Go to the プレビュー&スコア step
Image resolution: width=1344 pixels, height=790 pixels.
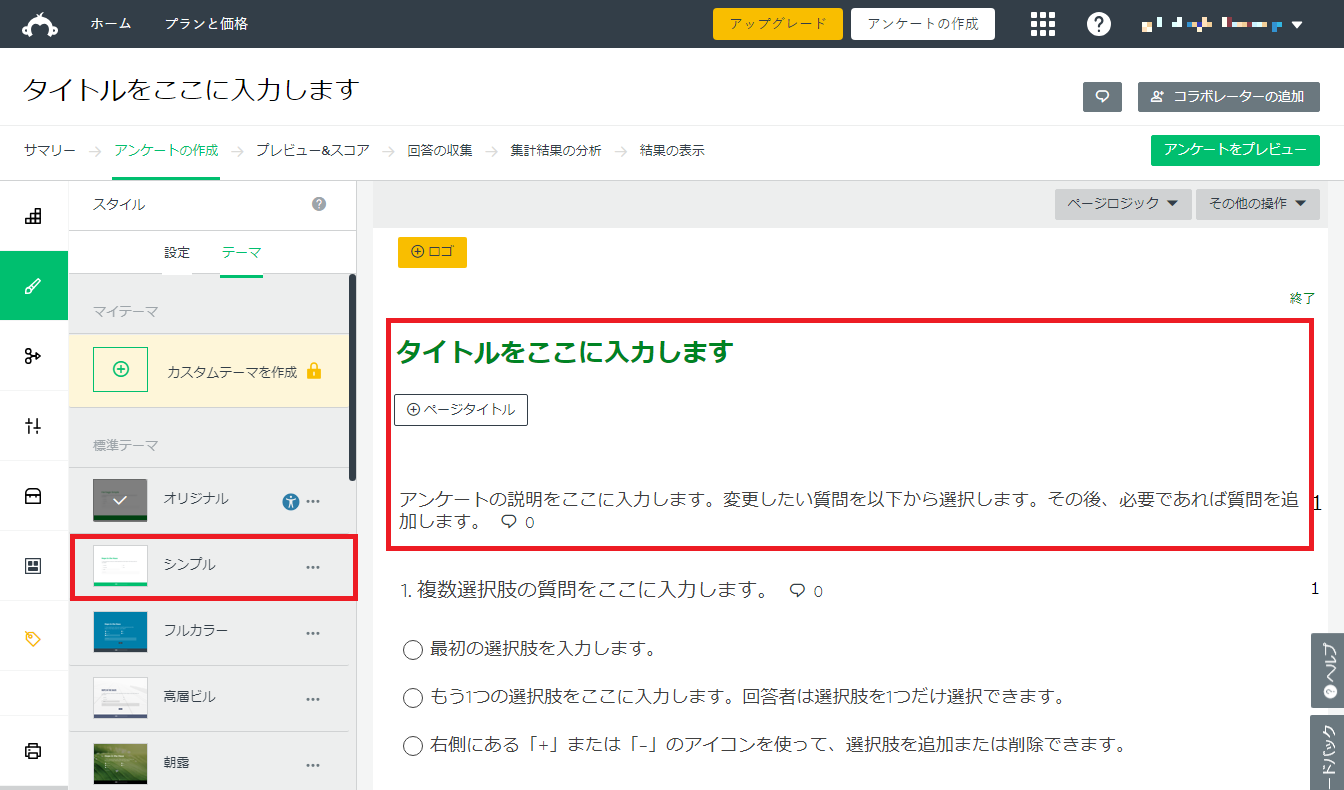point(312,151)
